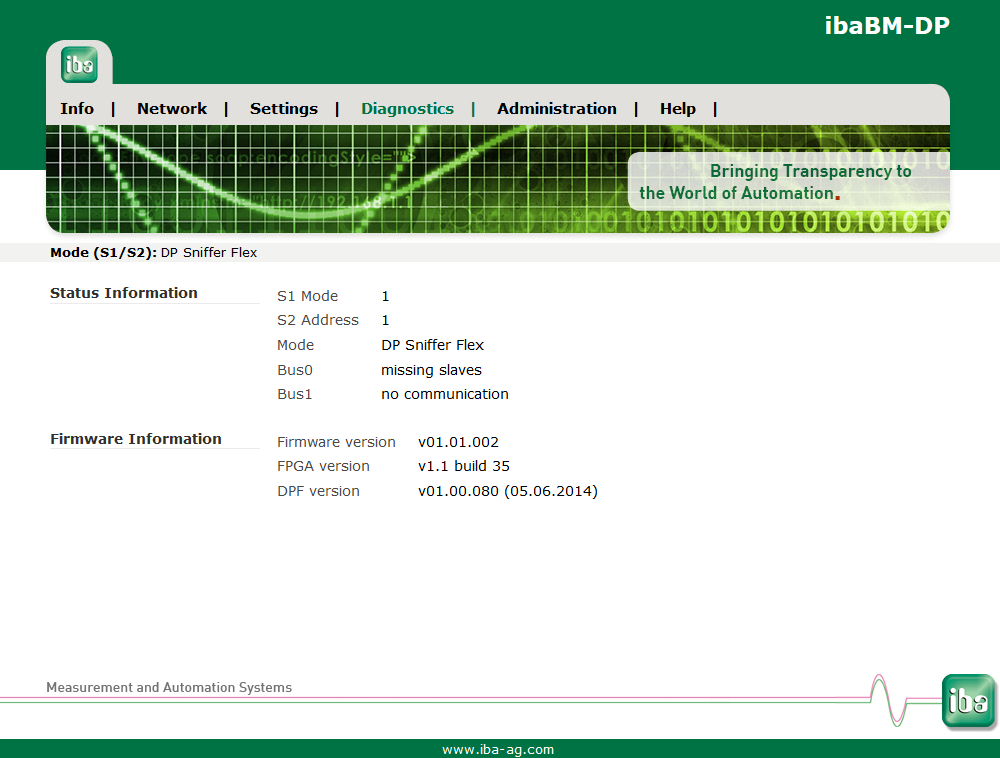Screen dimensions: 1000x758
Task: Click the Bringing Transparency banner slogan
Action: click(776, 182)
